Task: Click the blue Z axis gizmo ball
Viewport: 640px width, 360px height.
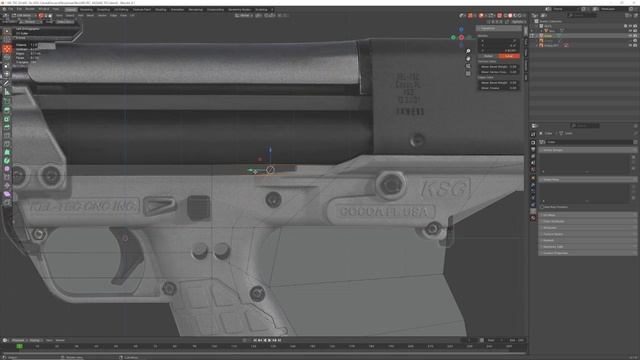Action: tap(462, 29)
